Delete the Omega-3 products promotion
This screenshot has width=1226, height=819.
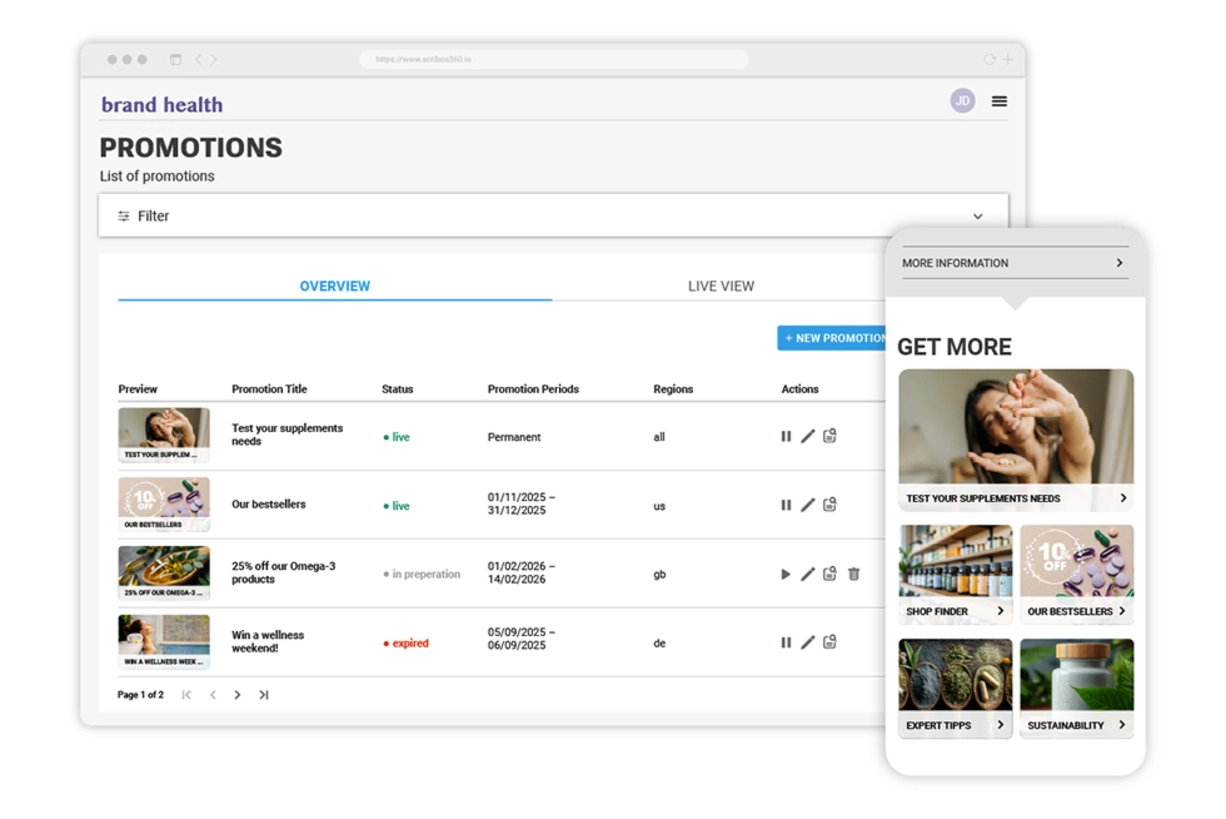click(854, 574)
